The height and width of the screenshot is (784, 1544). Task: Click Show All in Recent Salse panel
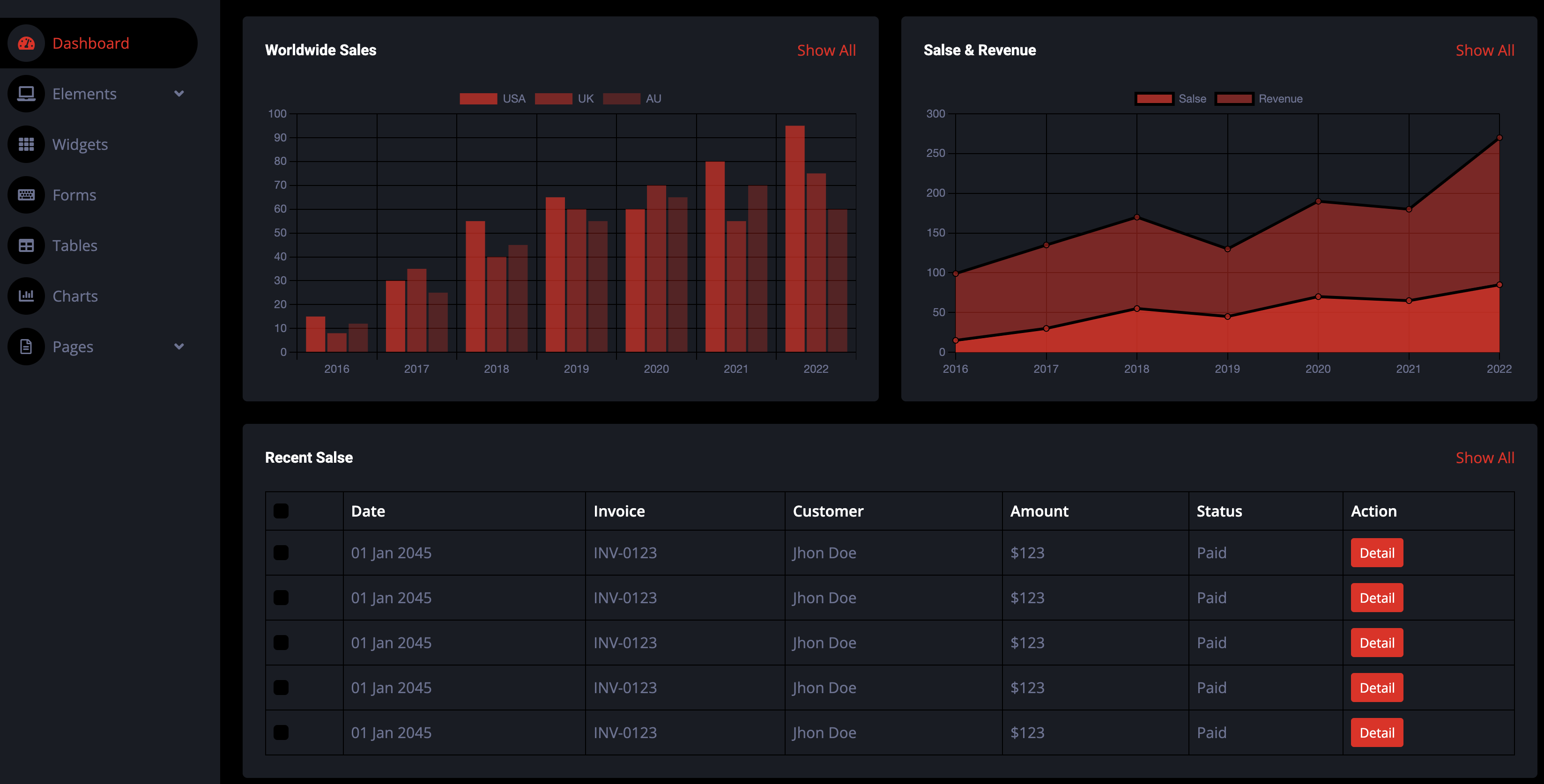(x=1485, y=458)
